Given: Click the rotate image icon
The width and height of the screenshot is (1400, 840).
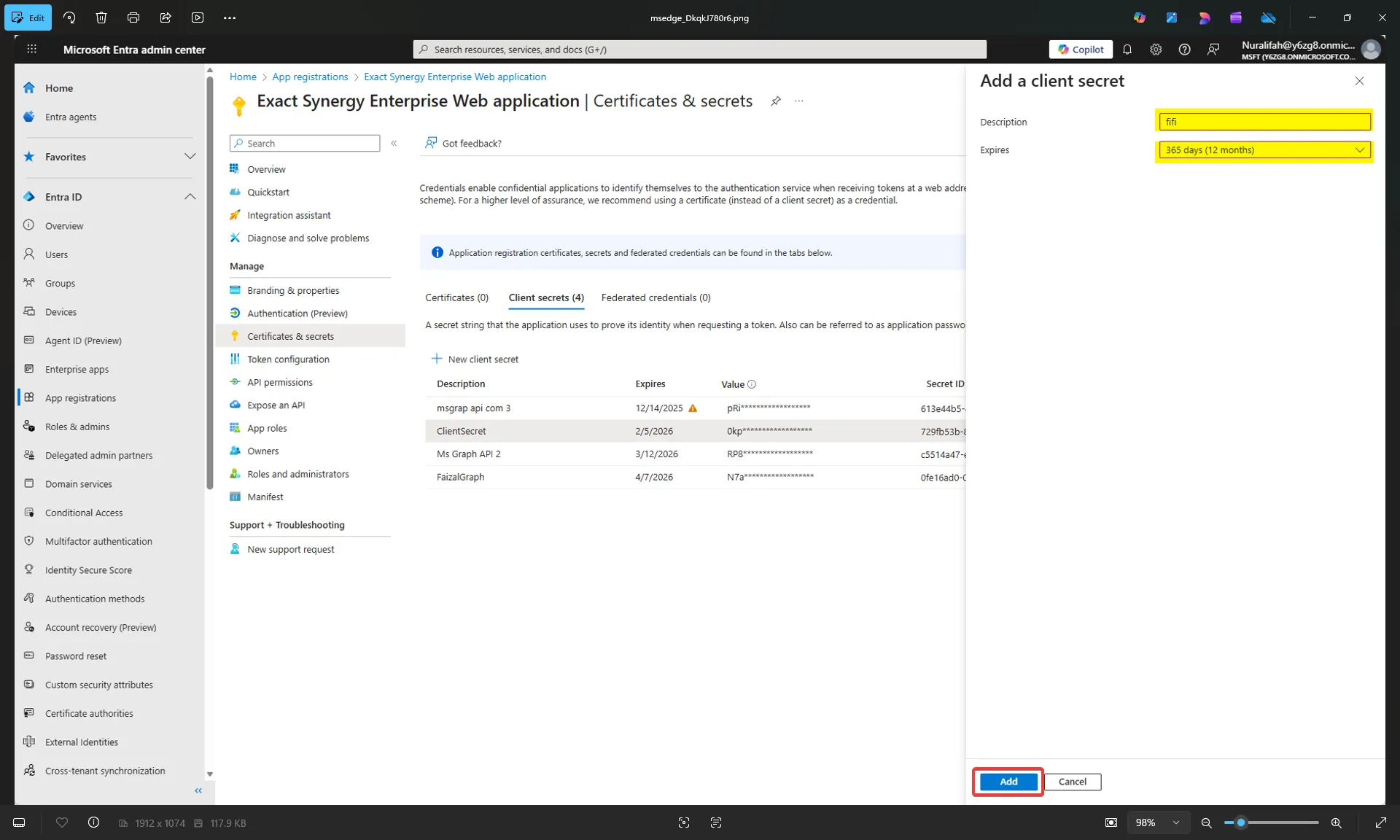Looking at the screenshot, I should [x=69, y=17].
